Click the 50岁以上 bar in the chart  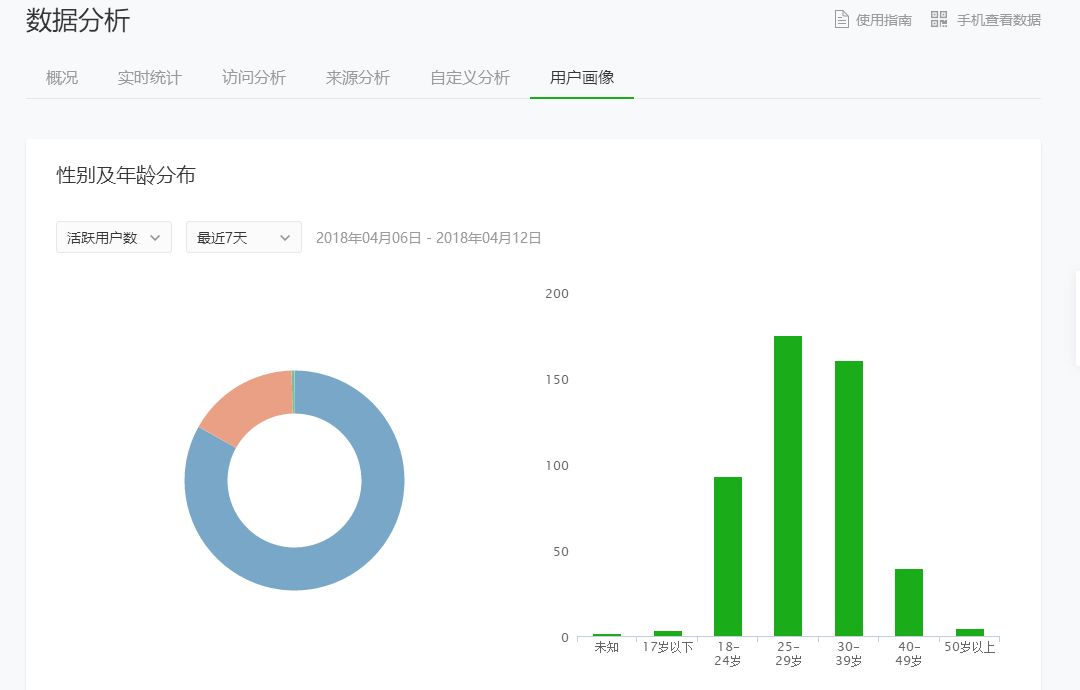pyautogui.click(x=968, y=631)
